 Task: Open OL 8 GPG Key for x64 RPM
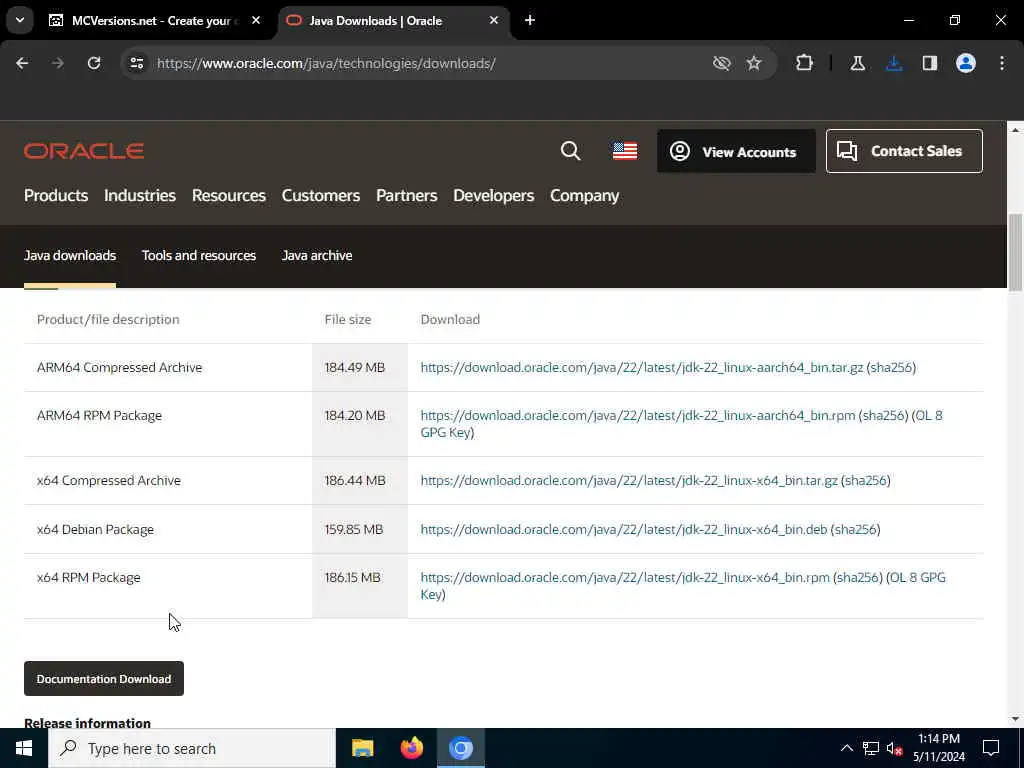[x=918, y=577]
